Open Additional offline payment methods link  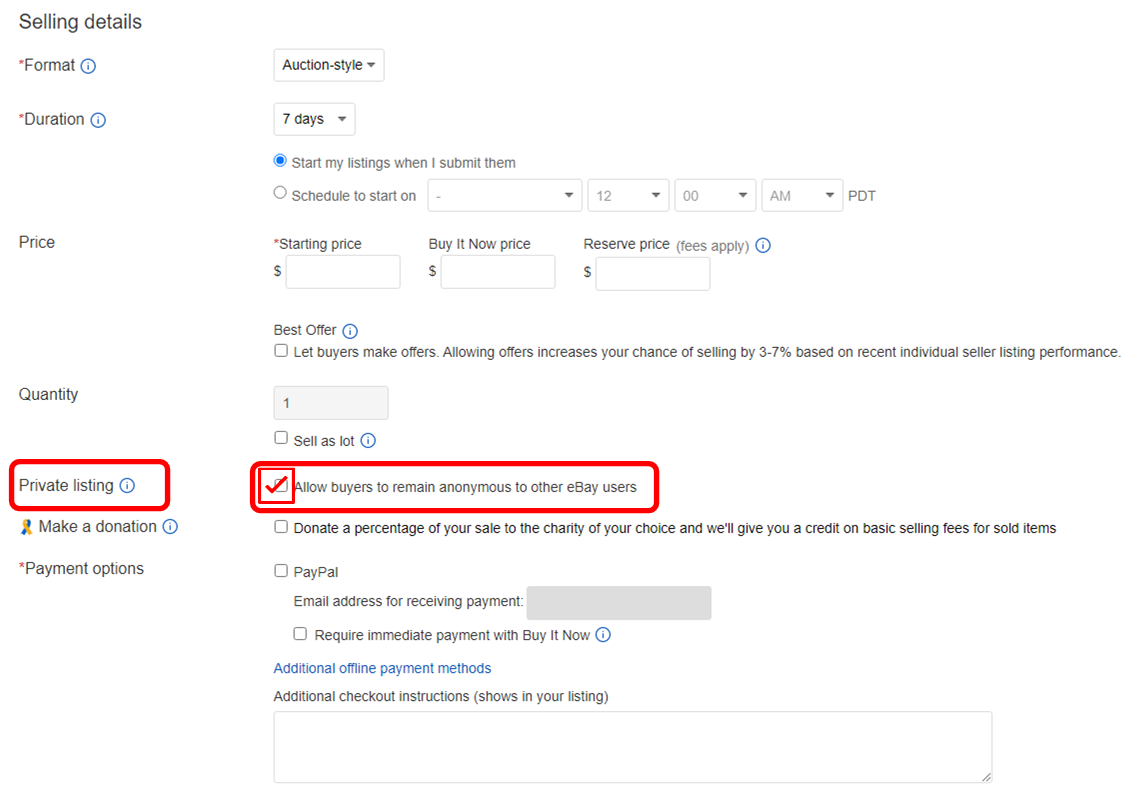382,668
